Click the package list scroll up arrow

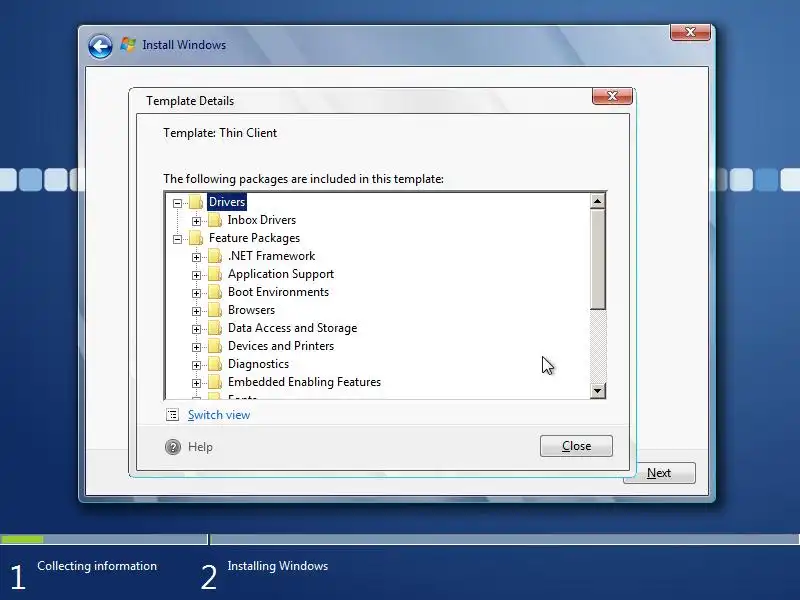click(597, 201)
